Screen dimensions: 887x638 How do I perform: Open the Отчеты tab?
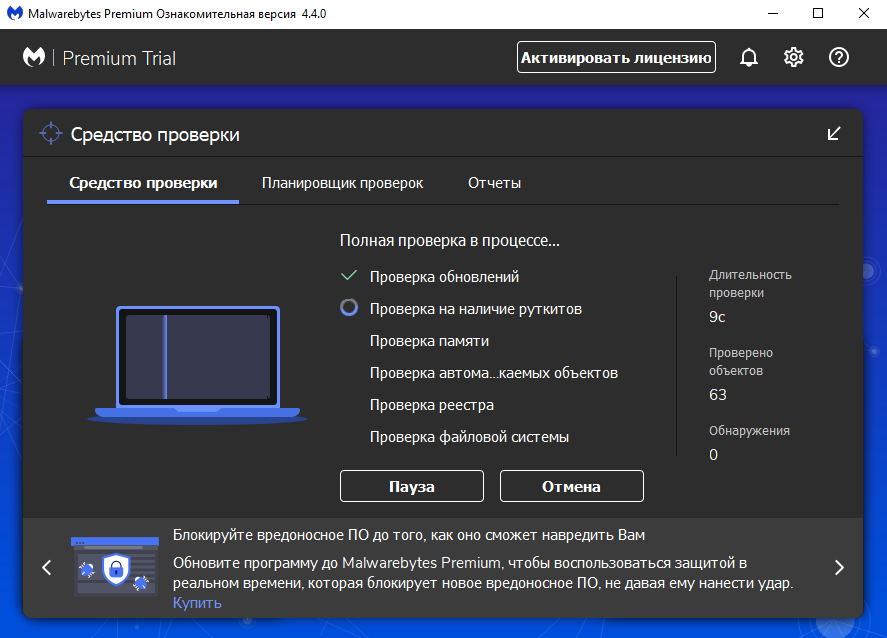pyautogui.click(x=494, y=183)
